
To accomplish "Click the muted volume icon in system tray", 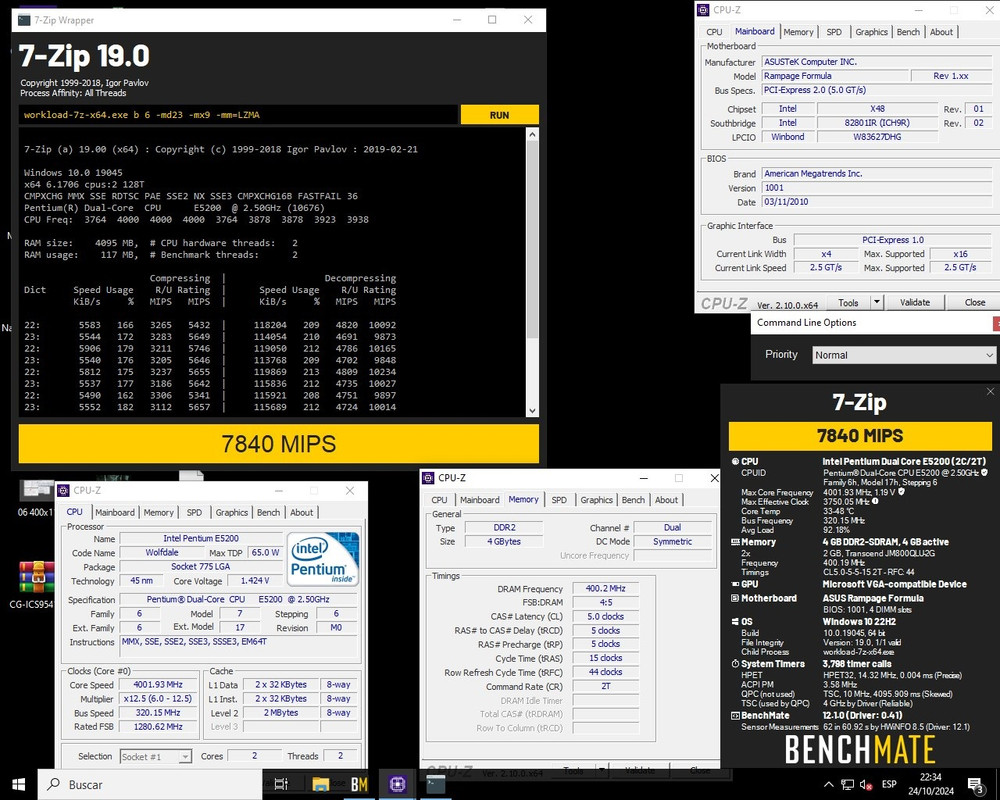I will [x=865, y=784].
